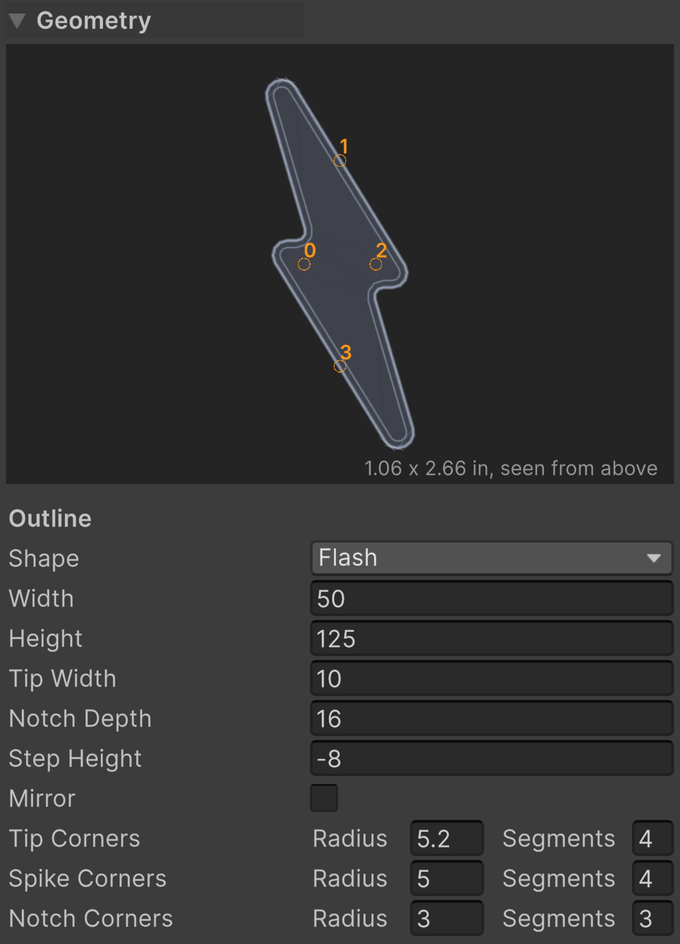
Task: Click the Tip Width field containing 10
Action: 491,678
